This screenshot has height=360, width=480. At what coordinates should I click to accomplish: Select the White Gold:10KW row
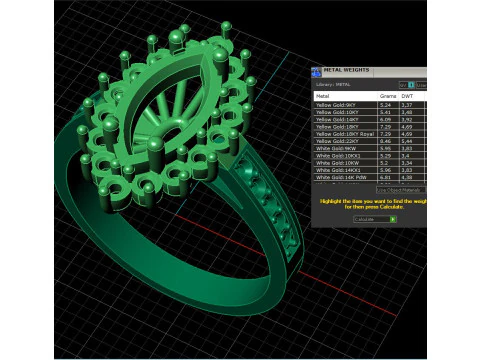click(369, 163)
